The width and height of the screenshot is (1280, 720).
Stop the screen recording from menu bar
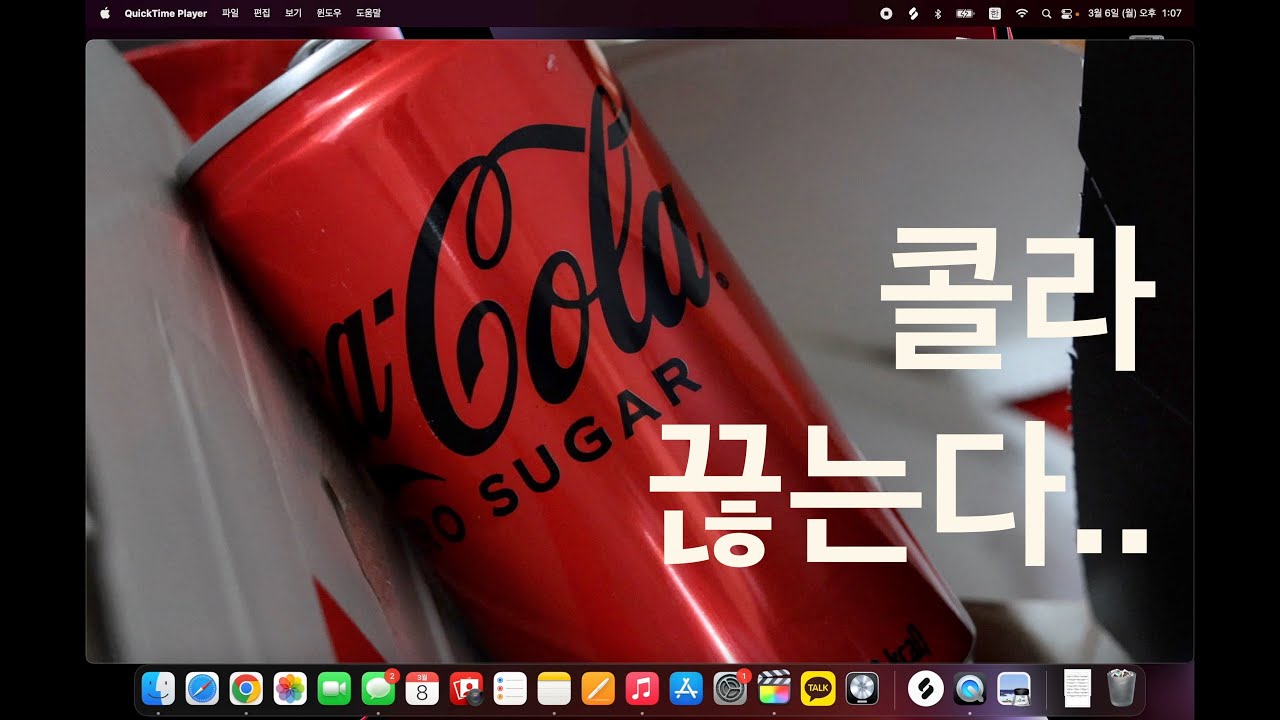pyautogui.click(x=886, y=14)
